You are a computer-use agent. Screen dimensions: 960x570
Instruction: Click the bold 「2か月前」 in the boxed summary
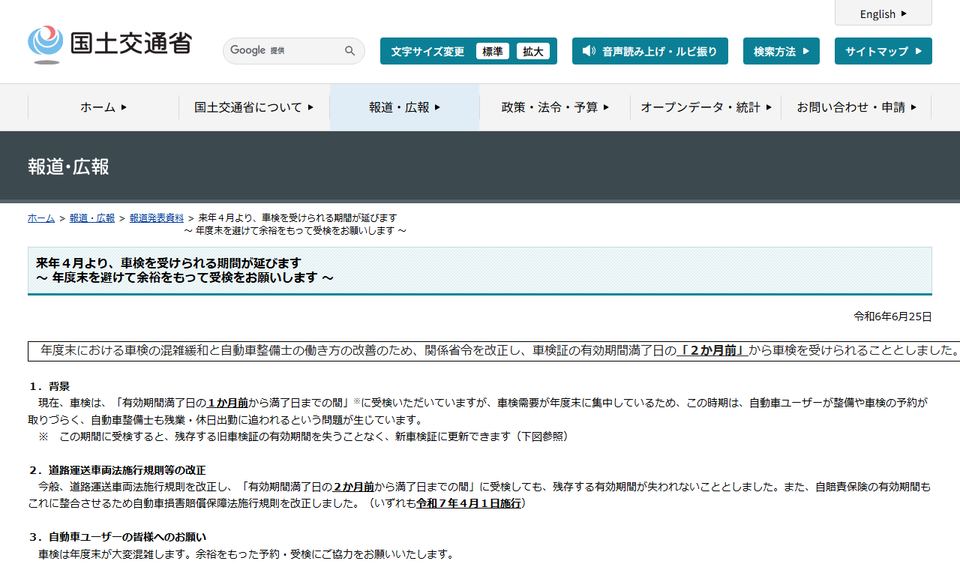pos(713,351)
